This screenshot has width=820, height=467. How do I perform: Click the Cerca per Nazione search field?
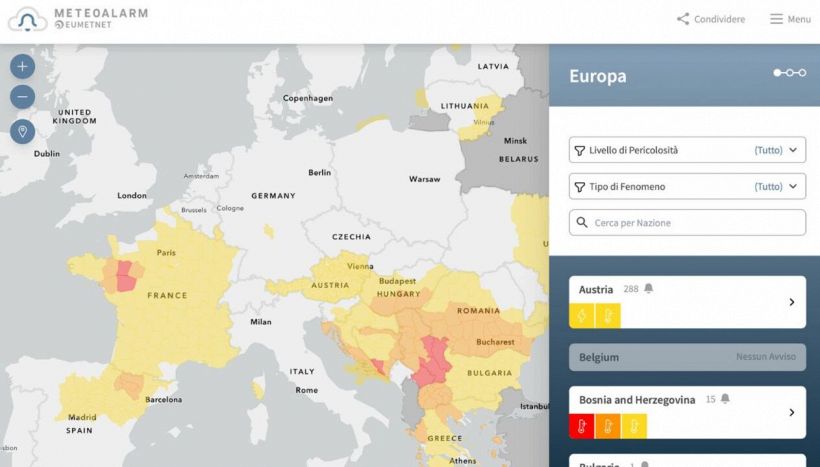pyautogui.click(x=687, y=222)
